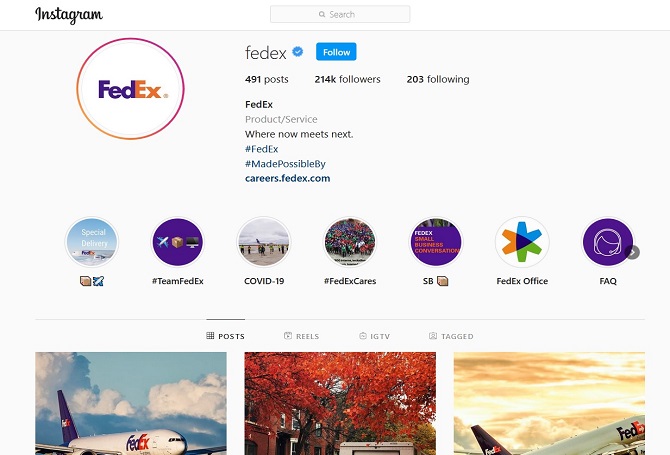The image size is (670, 455).
Task: Open the SB small business highlight
Action: click(436, 242)
